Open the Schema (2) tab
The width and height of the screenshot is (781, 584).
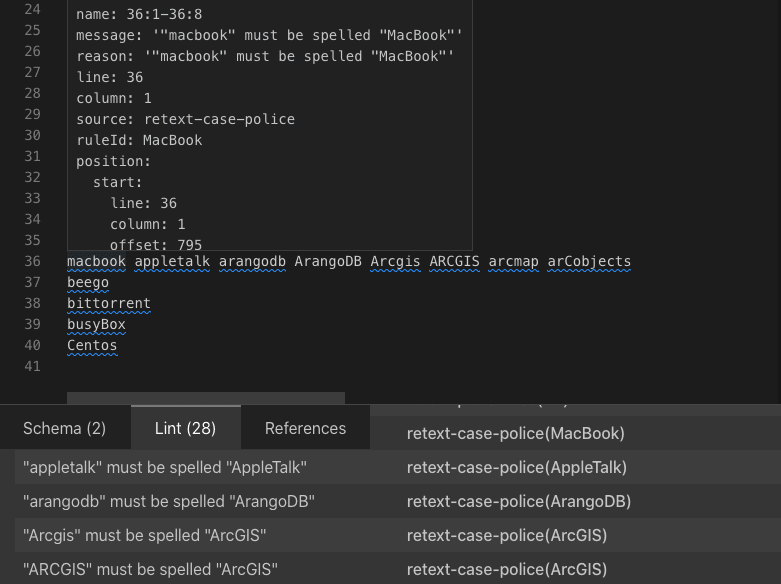pyautogui.click(x=65, y=428)
